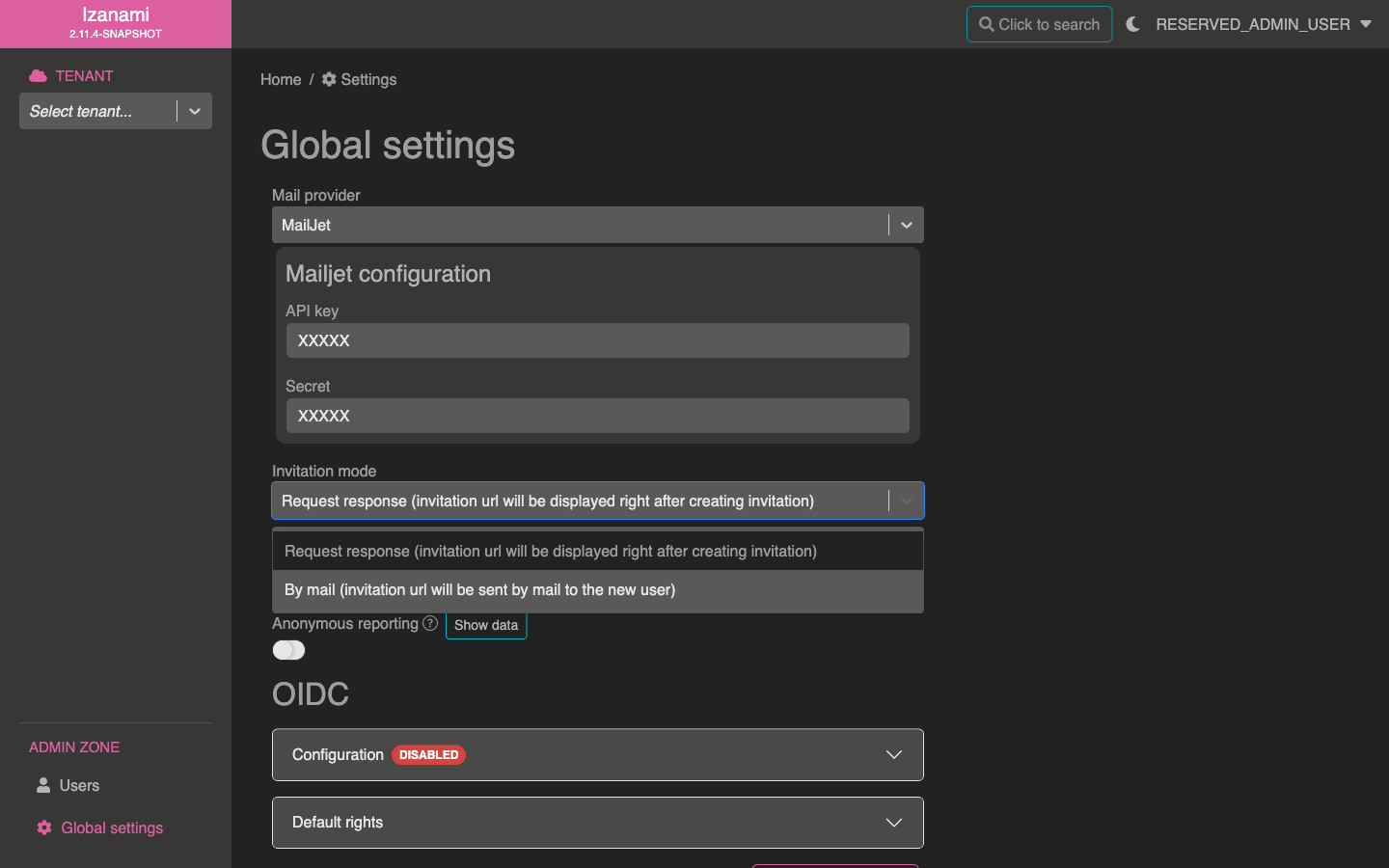Screen dimensions: 1389x868
Task: Enable the Anonymous reporting switch
Action: point(288,650)
